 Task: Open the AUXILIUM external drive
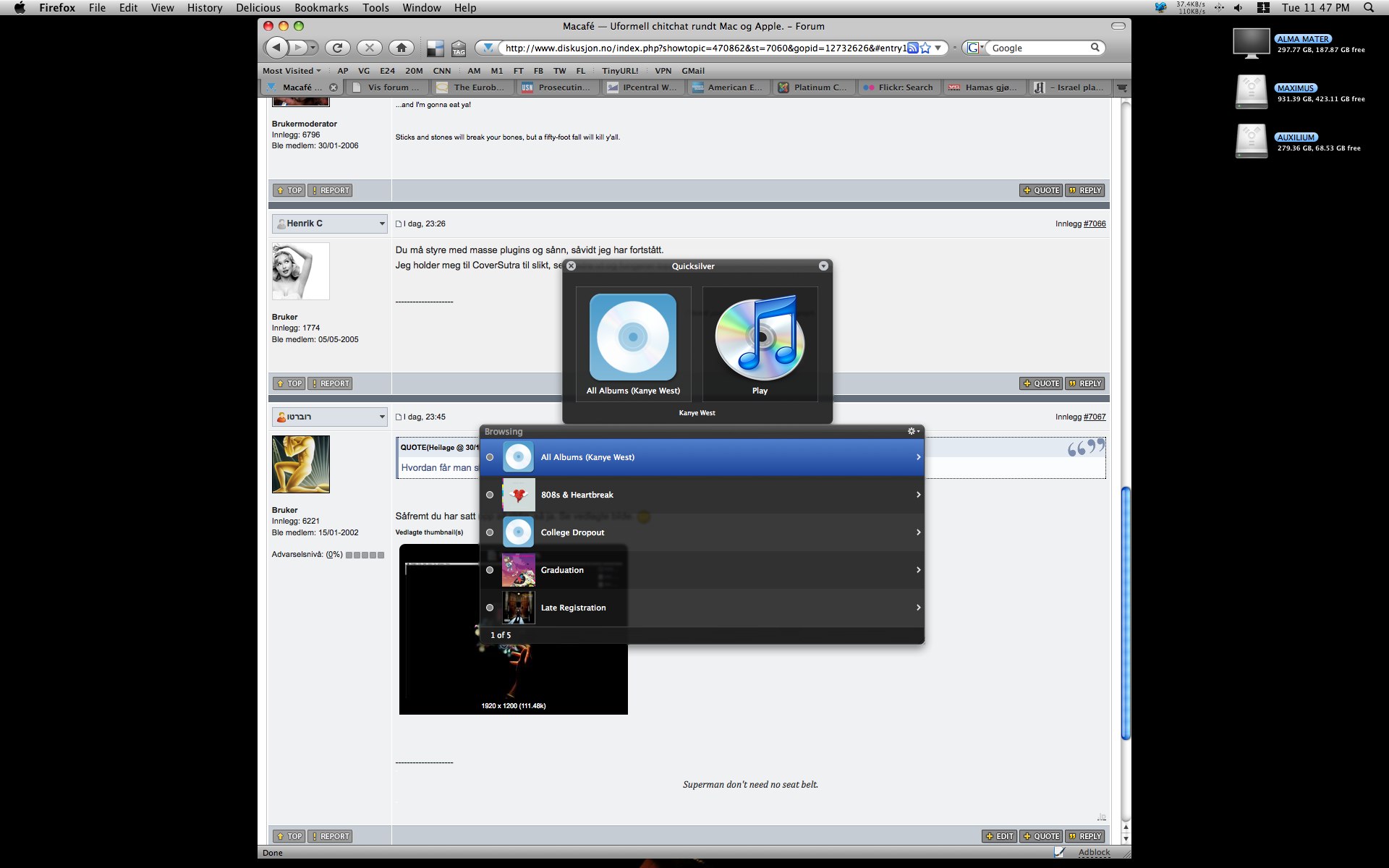1252,141
